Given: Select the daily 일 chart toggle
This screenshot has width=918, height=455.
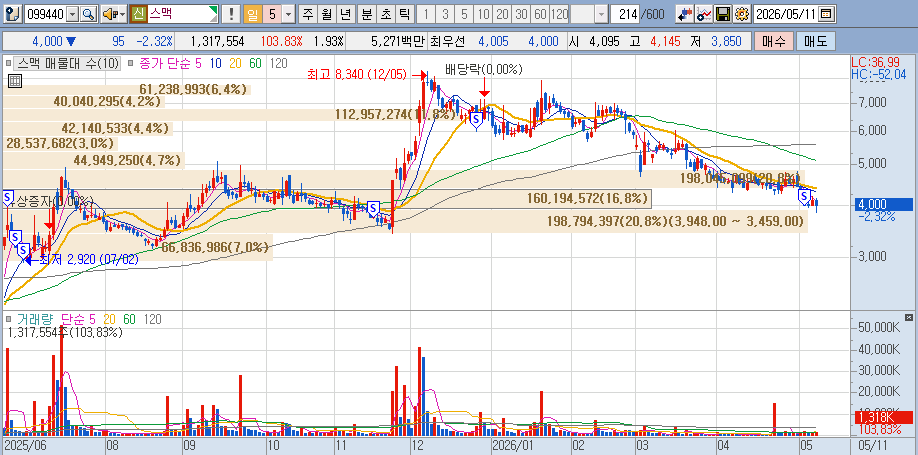Looking at the screenshot, I should [252, 14].
